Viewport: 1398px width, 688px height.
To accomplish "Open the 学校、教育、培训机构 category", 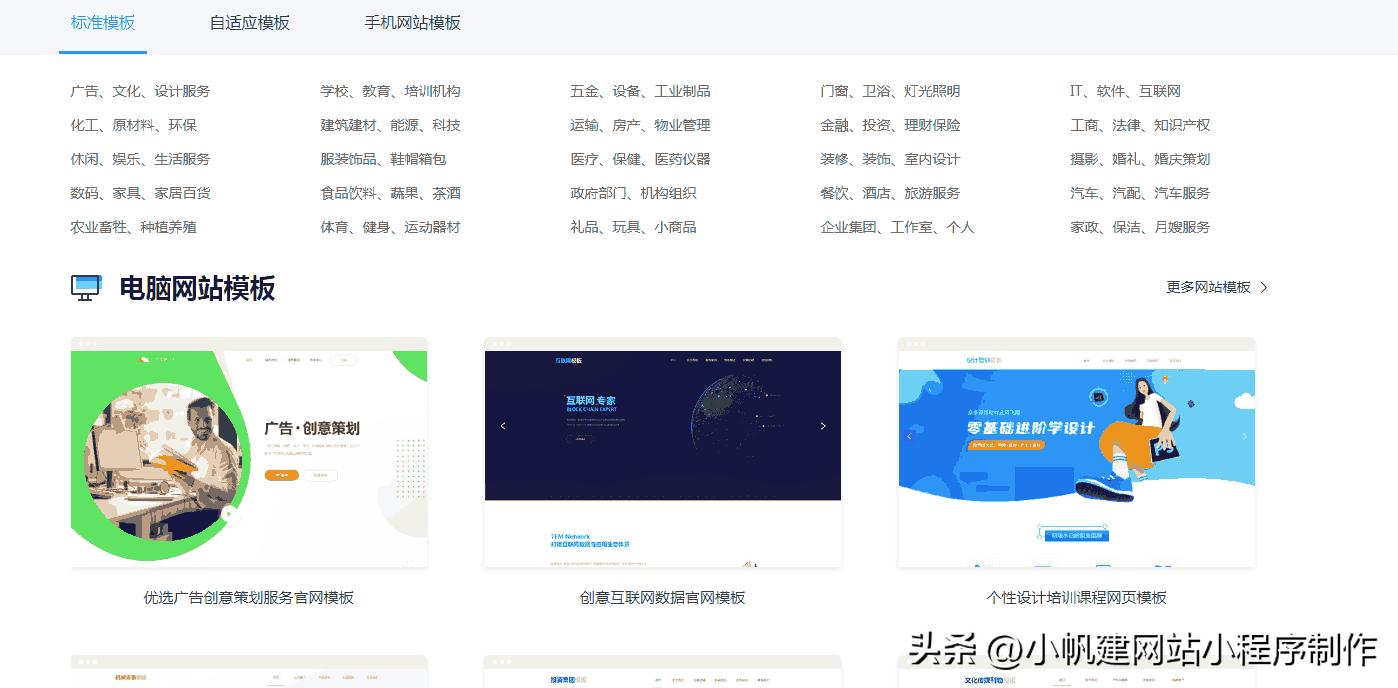I will pos(389,90).
